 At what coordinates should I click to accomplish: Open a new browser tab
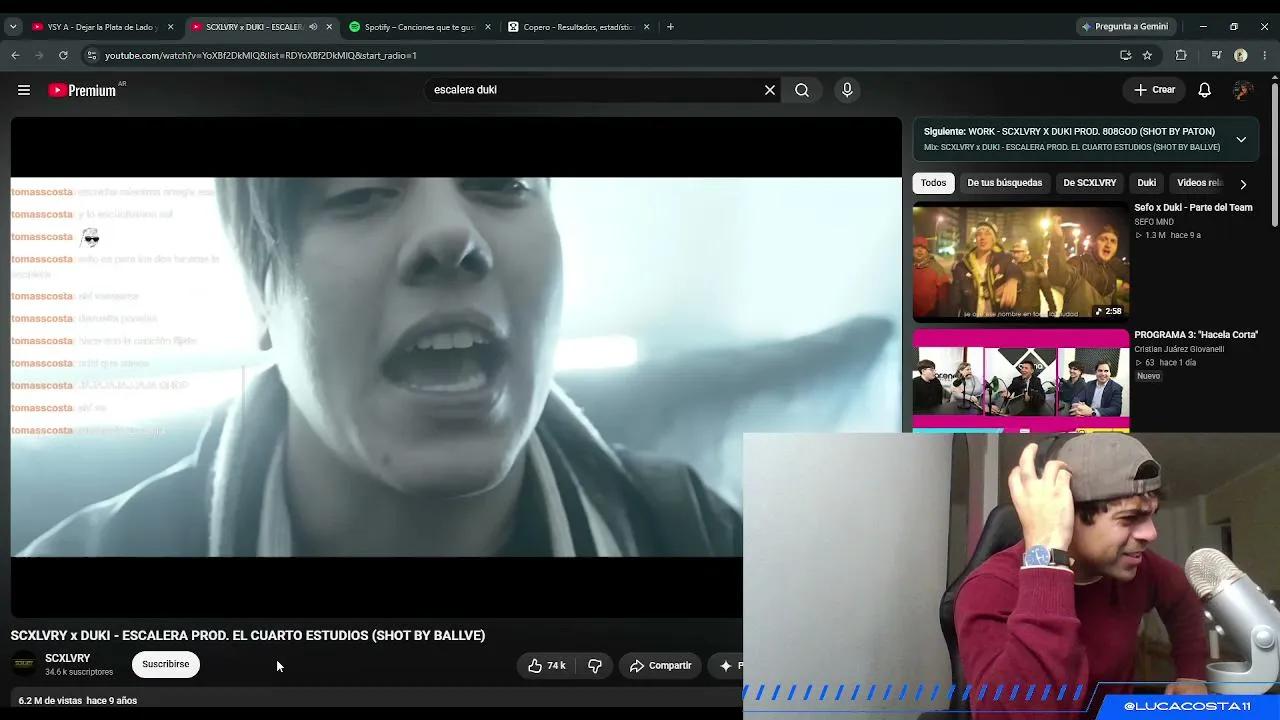[x=670, y=27]
